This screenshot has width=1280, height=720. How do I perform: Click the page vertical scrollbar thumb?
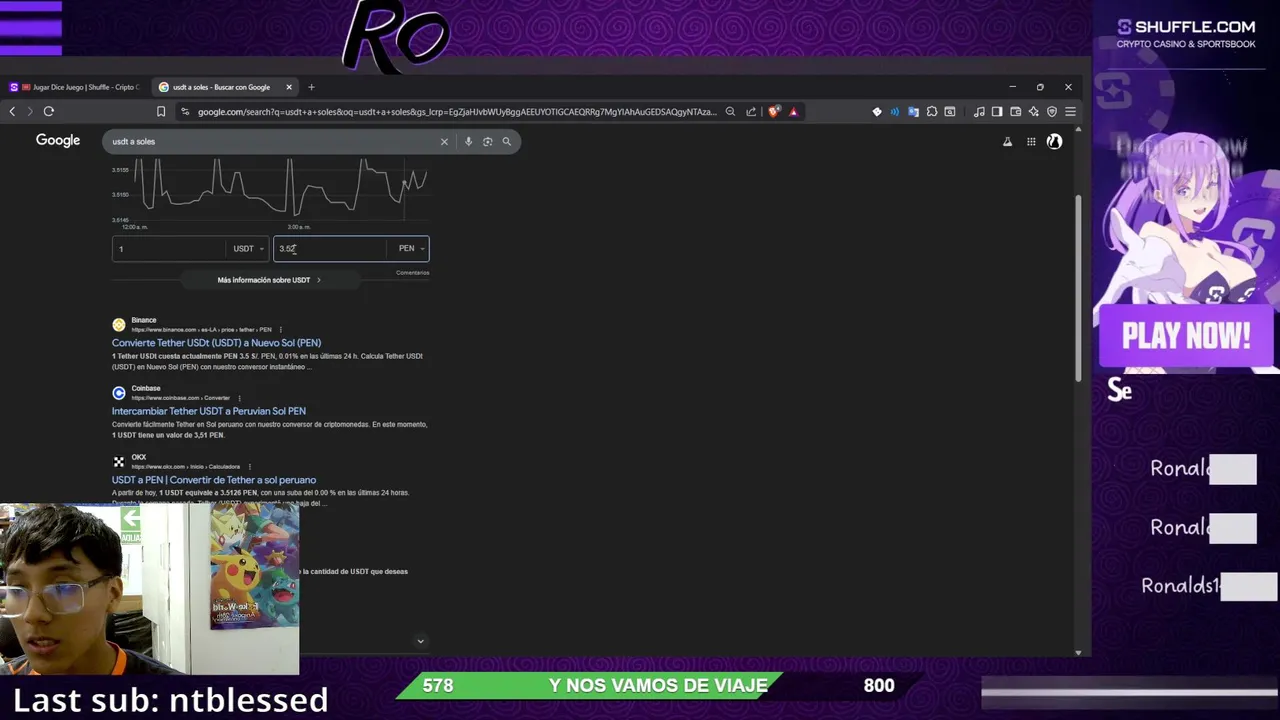(x=1077, y=288)
